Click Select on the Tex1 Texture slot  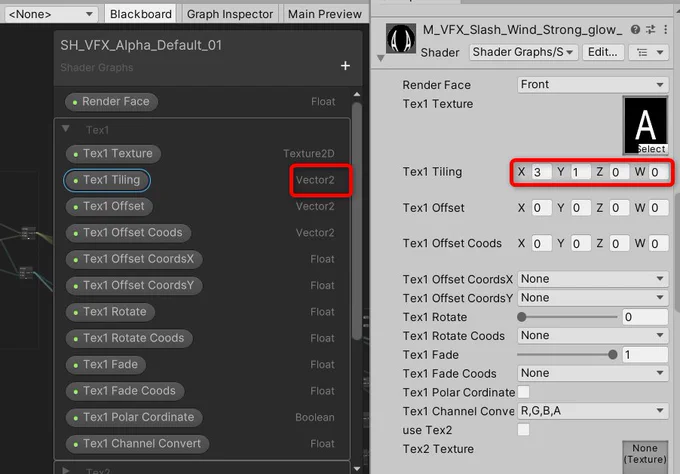pos(651,149)
